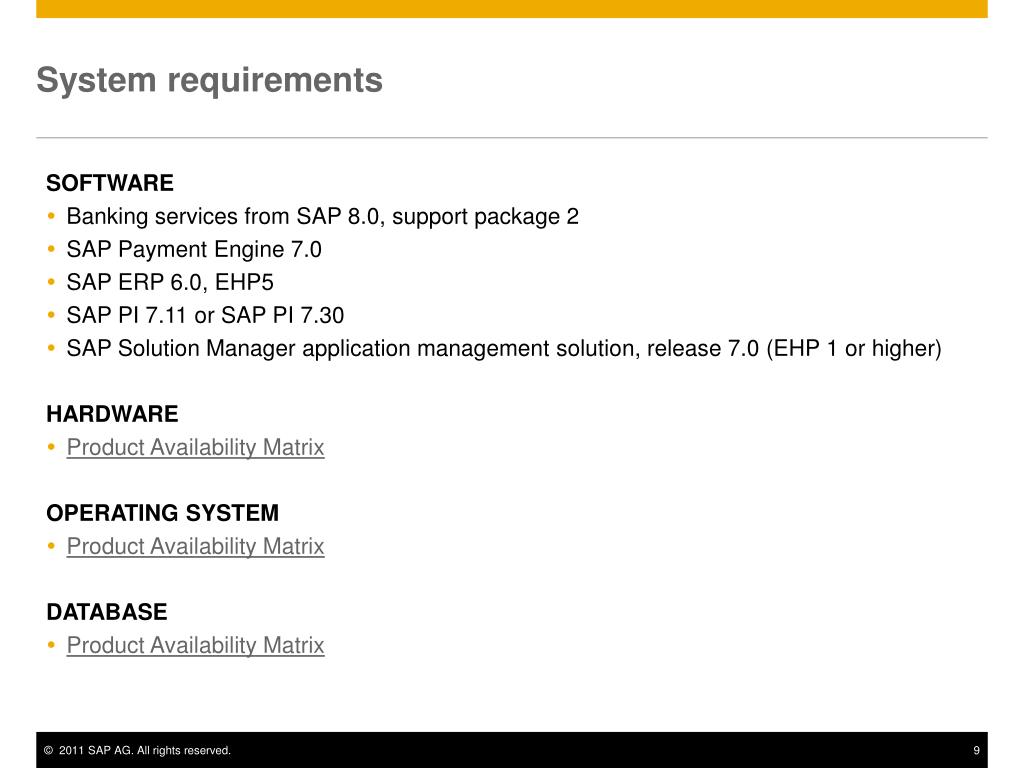Click 'SAP Solution Manager application management' bullet
This screenshot has width=1024, height=768.
tap(504, 349)
